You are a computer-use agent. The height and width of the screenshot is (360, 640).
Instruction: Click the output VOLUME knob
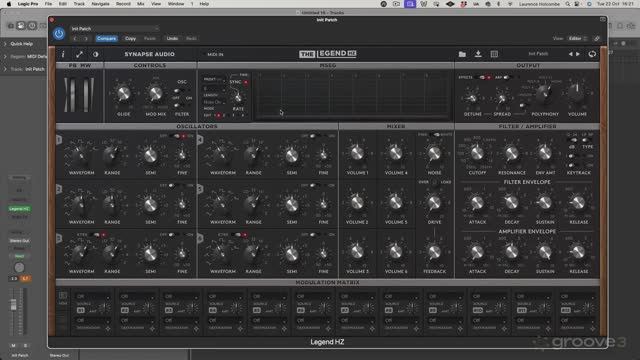tap(576, 94)
